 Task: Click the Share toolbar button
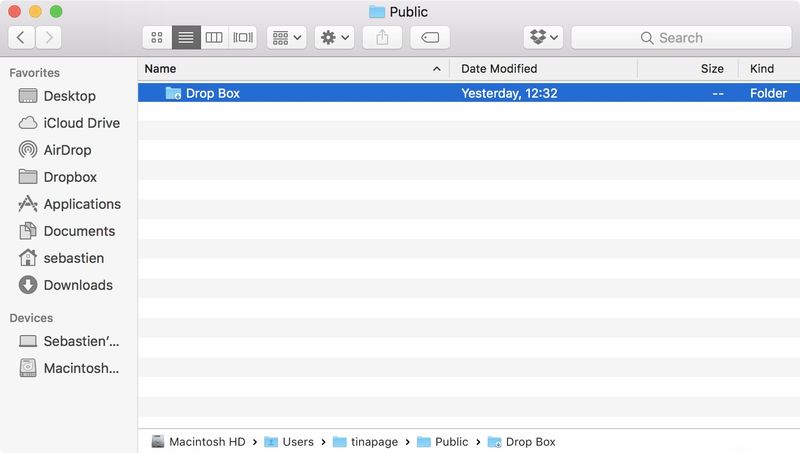pyautogui.click(x=382, y=38)
